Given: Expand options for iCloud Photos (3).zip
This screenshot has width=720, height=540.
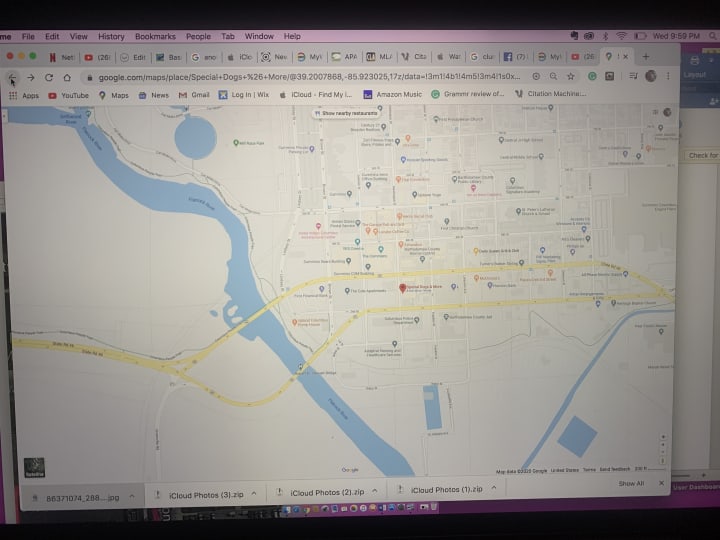Looking at the screenshot, I should click(x=253, y=494).
